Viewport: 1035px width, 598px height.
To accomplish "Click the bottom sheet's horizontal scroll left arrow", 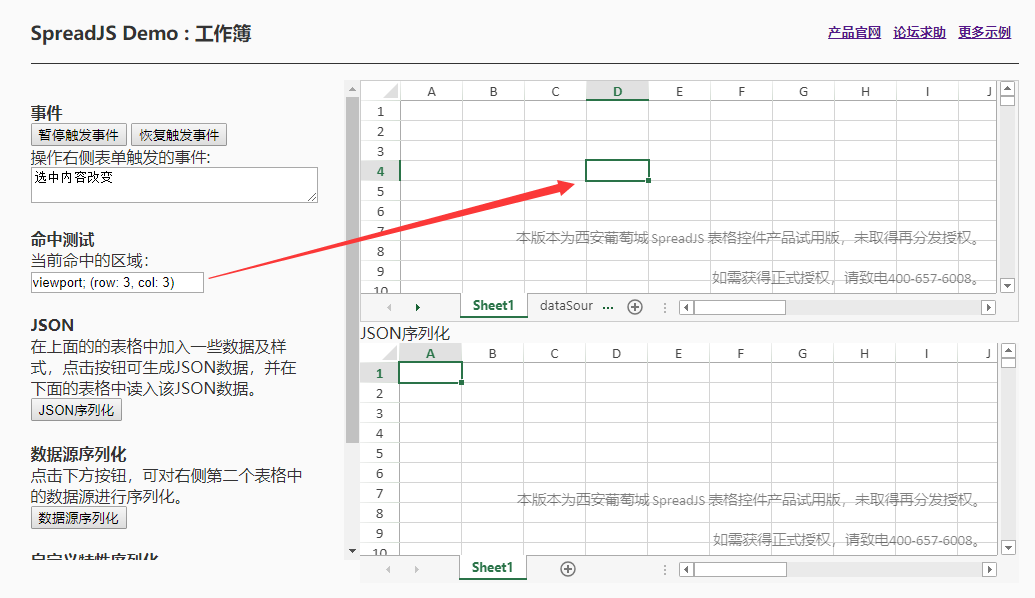I will tap(686, 569).
